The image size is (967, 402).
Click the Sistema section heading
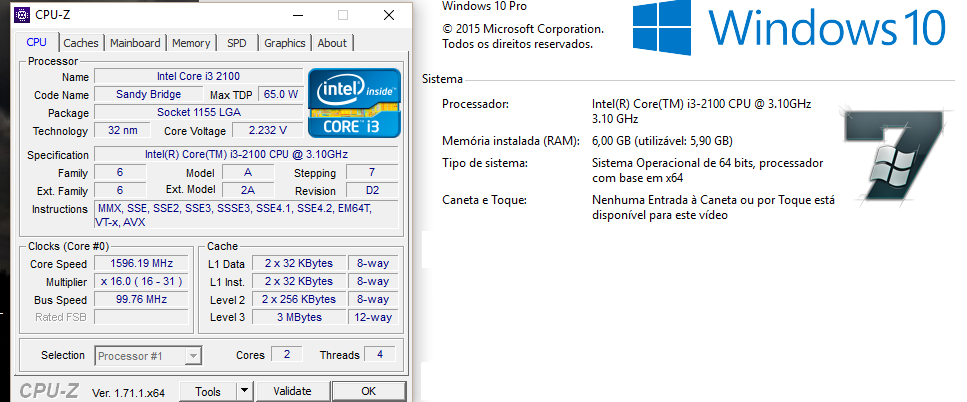(442, 79)
